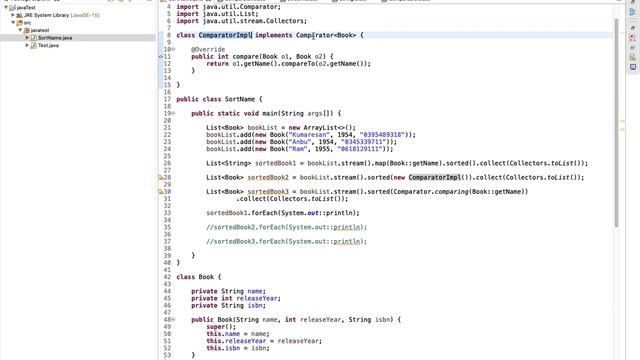The image size is (640, 360).
Task: Click the javaTest project icon
Action: coord(12,7)
